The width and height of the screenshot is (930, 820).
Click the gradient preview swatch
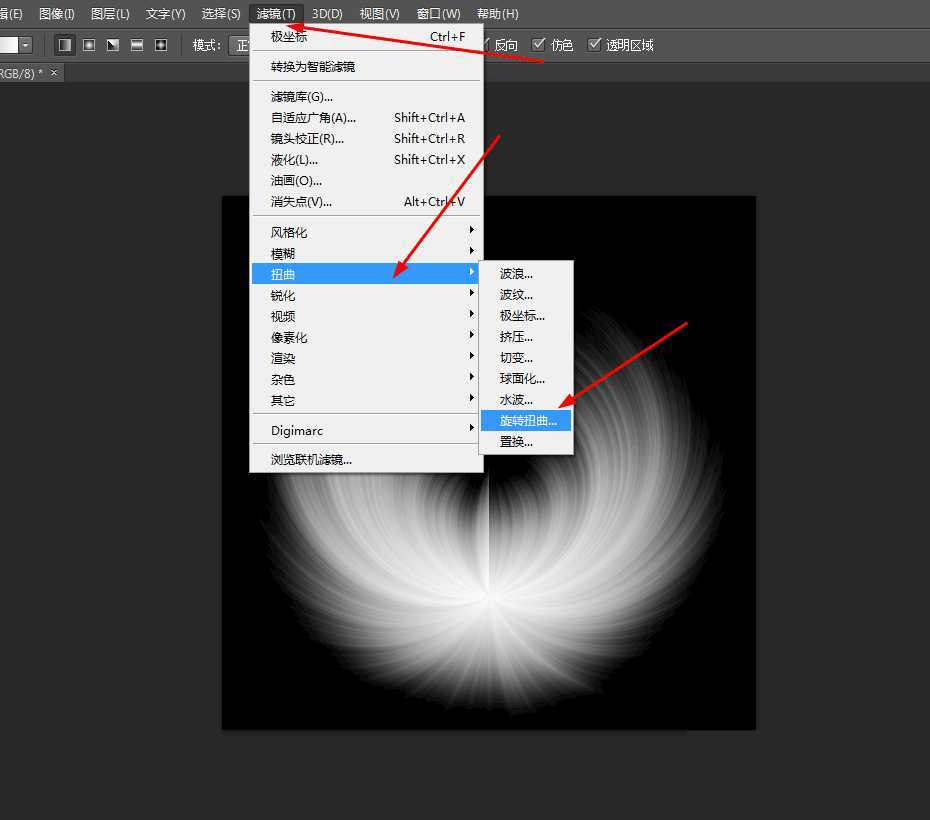tap(10, 44)
